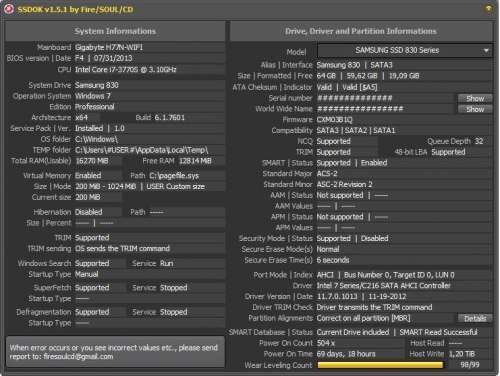
Task: Select the 48-bit LBA Supported value
Action: (448, 152)
